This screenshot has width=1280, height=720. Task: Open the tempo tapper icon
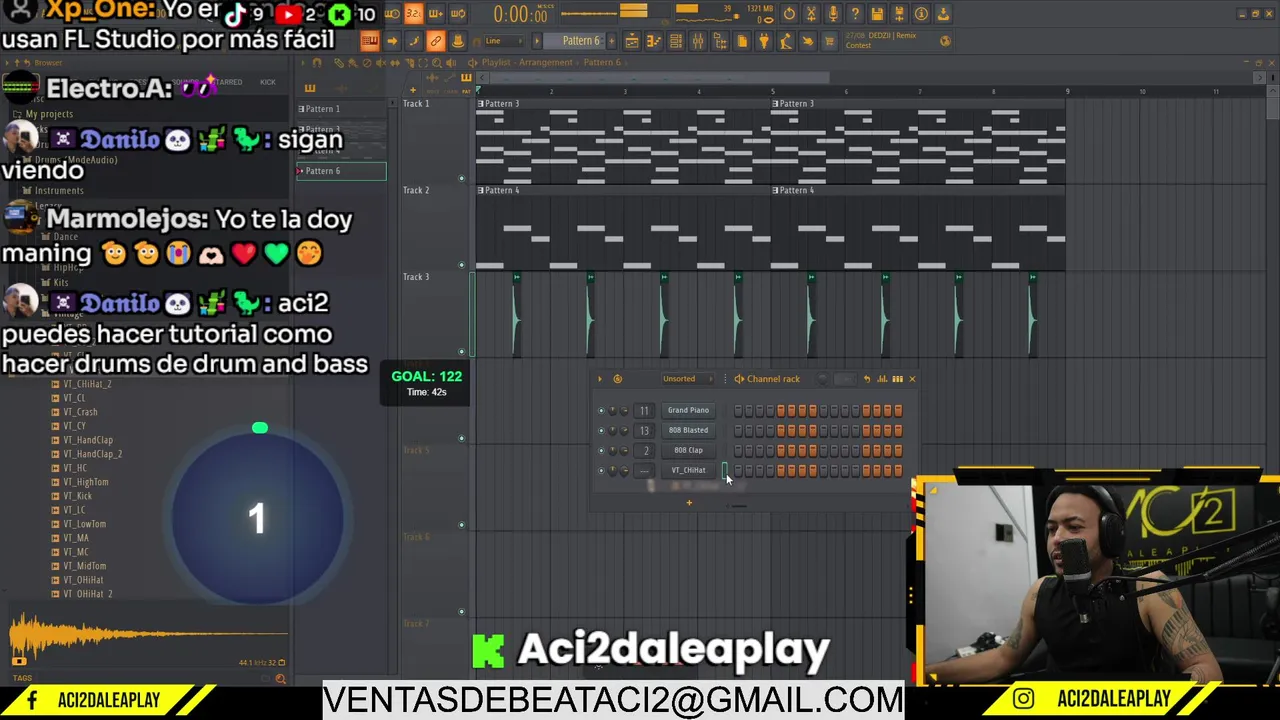[786, 41]
